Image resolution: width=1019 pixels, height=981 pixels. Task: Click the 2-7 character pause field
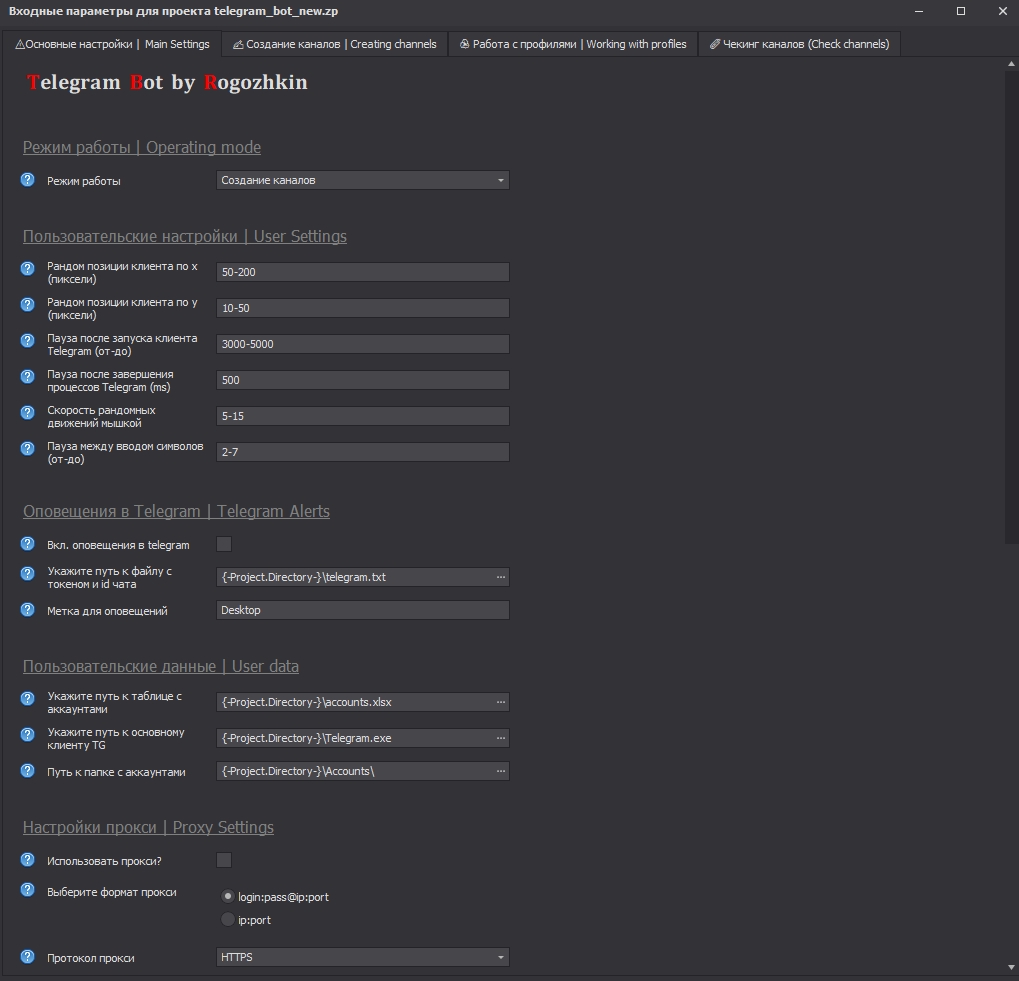363,452
